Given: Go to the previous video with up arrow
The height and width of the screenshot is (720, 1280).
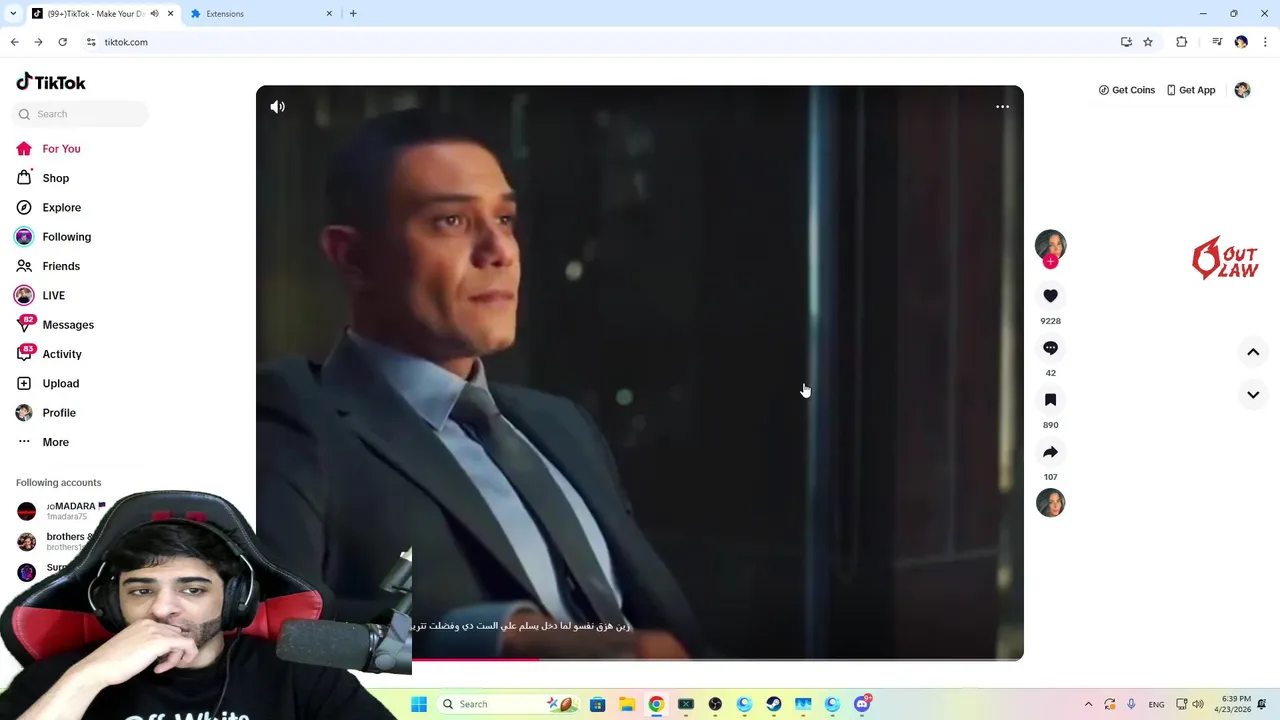Looking at the screenshot, I should [x=1253, y=352].
